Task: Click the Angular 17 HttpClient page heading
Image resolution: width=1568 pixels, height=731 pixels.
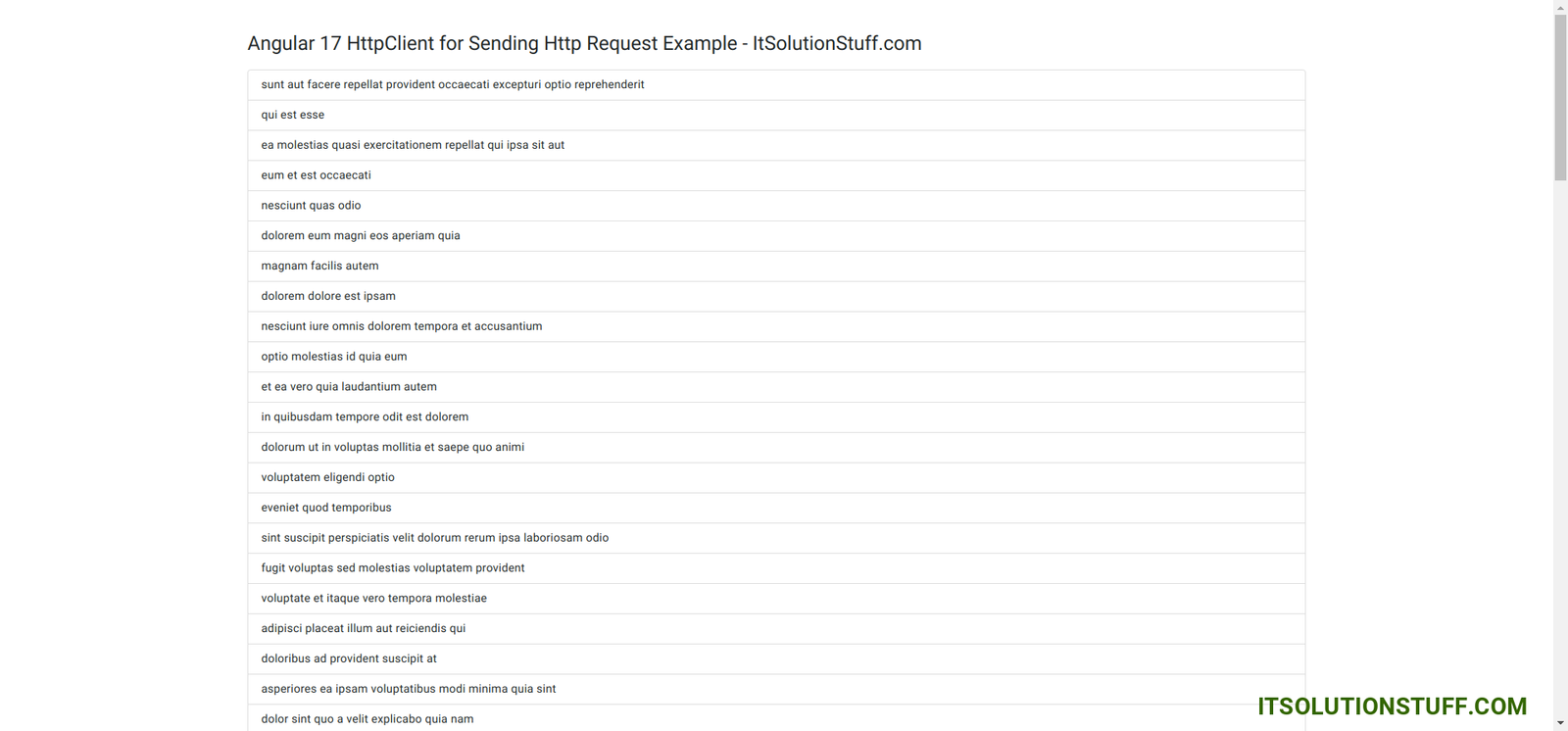Action: tap(584, 43)
